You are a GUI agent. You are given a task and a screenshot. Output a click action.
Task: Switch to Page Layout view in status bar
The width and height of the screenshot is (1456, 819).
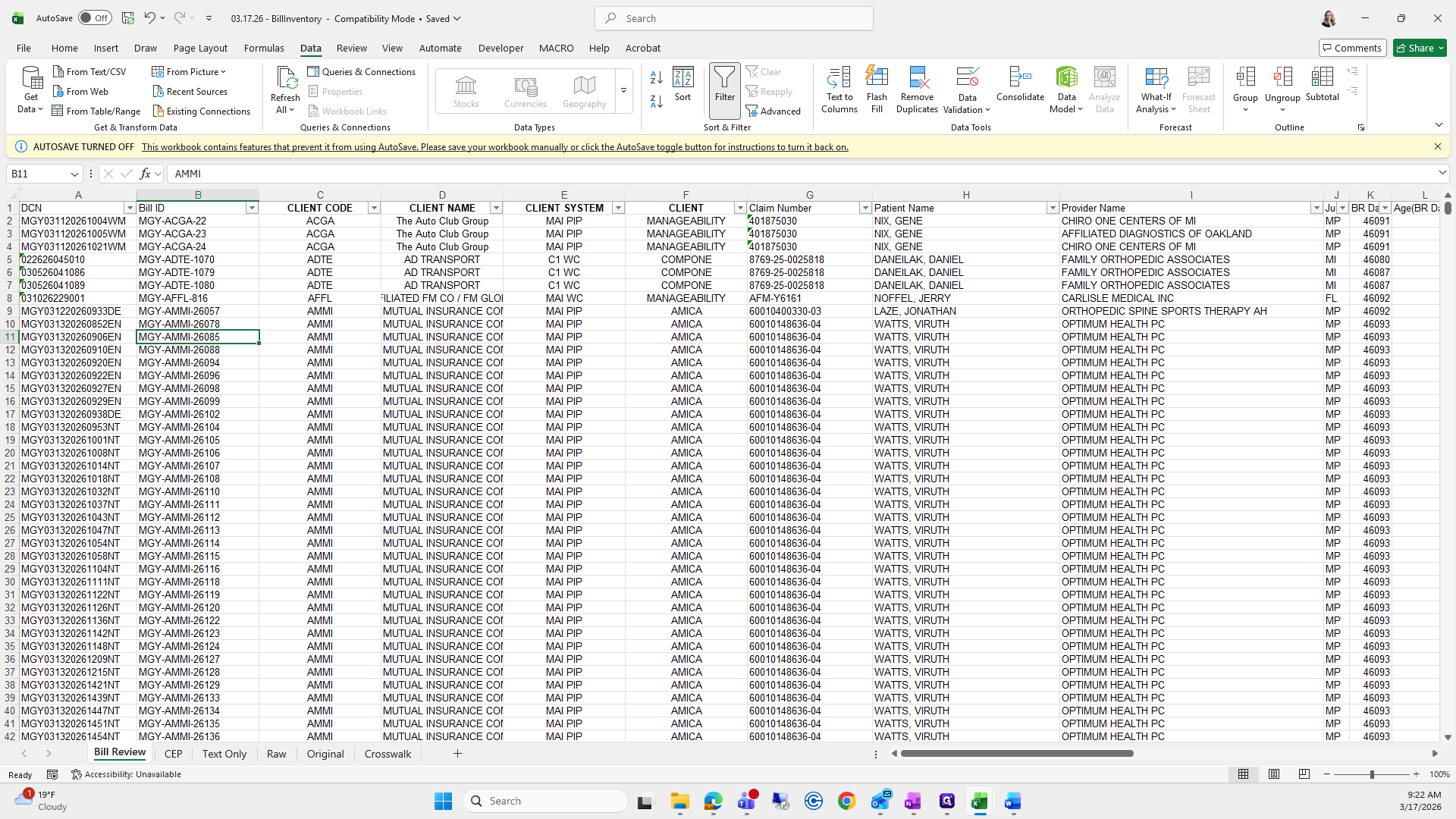(1274, 774)
